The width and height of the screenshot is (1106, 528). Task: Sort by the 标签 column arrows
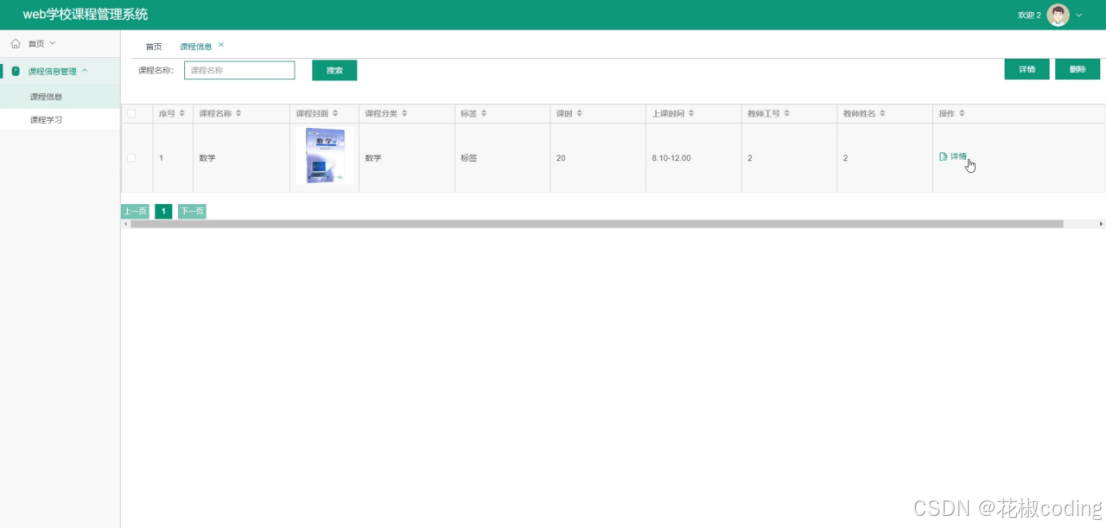[x=484, y=113]
